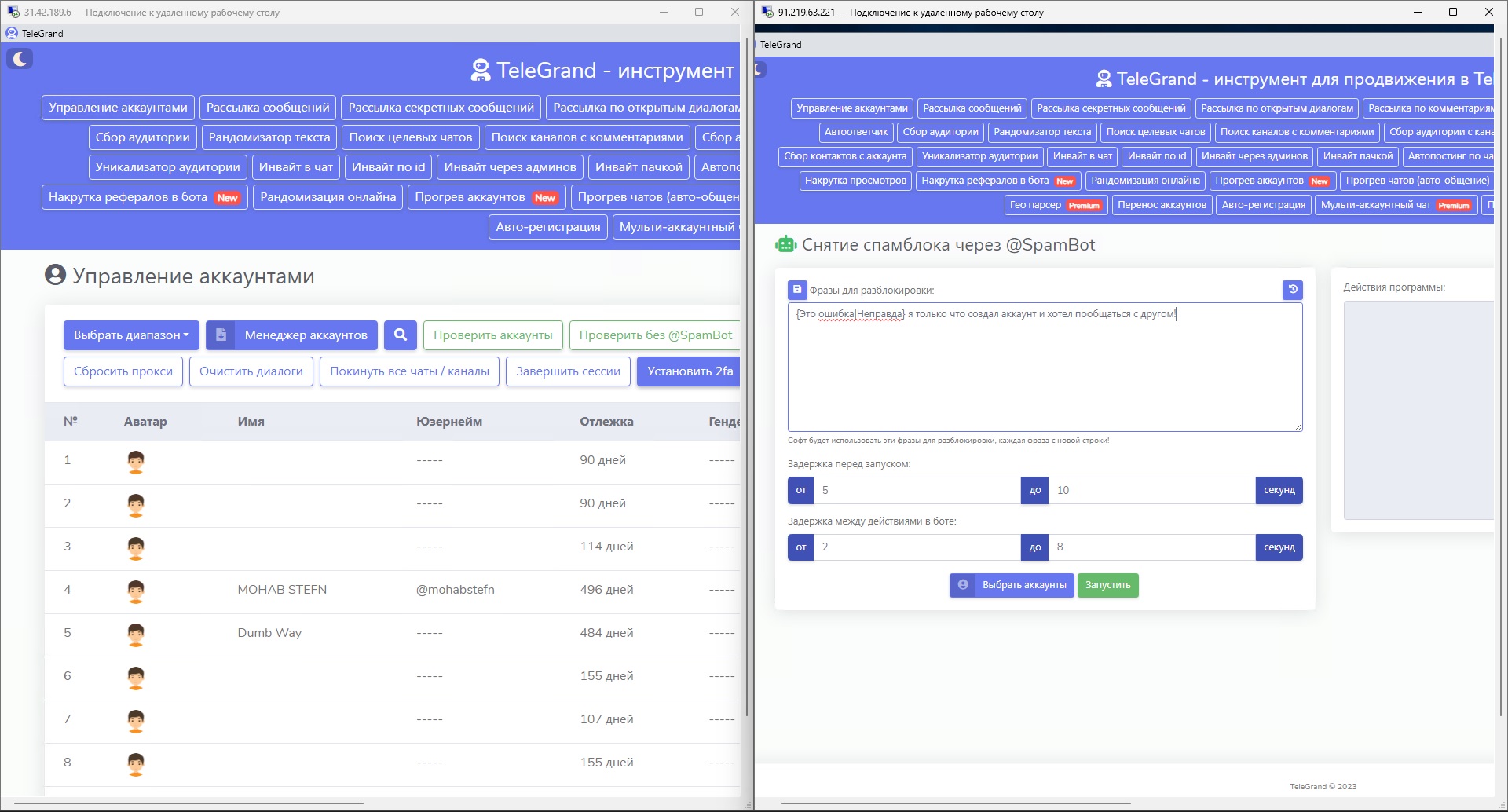Click the Действия программы log area
1508x812 pixels.
tap(1418, 410)
